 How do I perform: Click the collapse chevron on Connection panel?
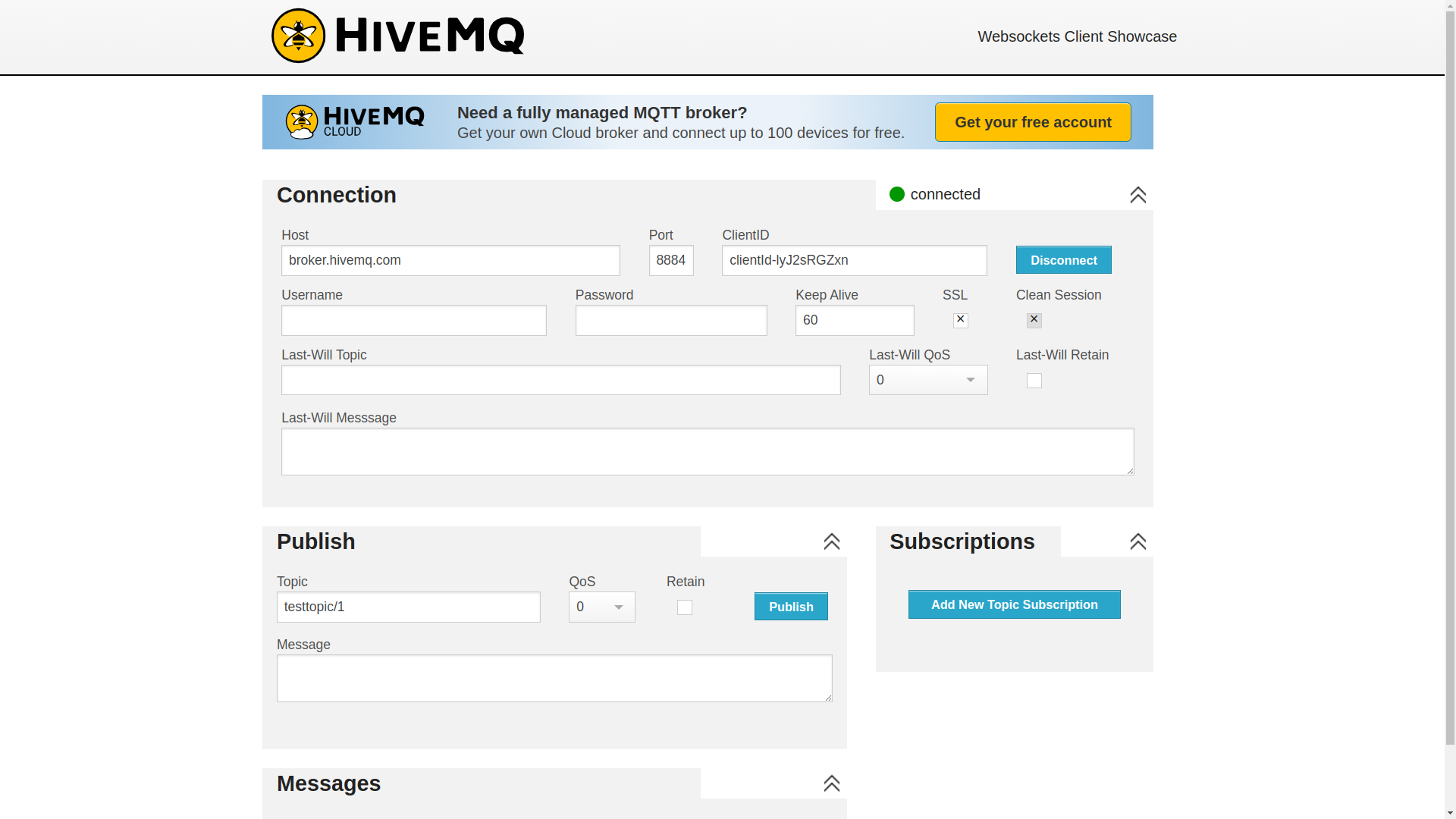(x=1138, y=195)
